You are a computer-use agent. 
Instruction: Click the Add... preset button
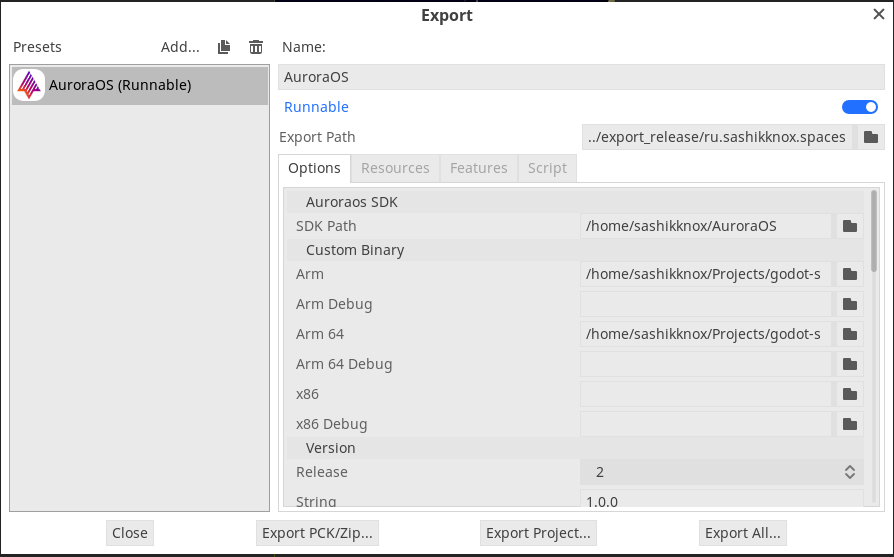tap(180, 47)
